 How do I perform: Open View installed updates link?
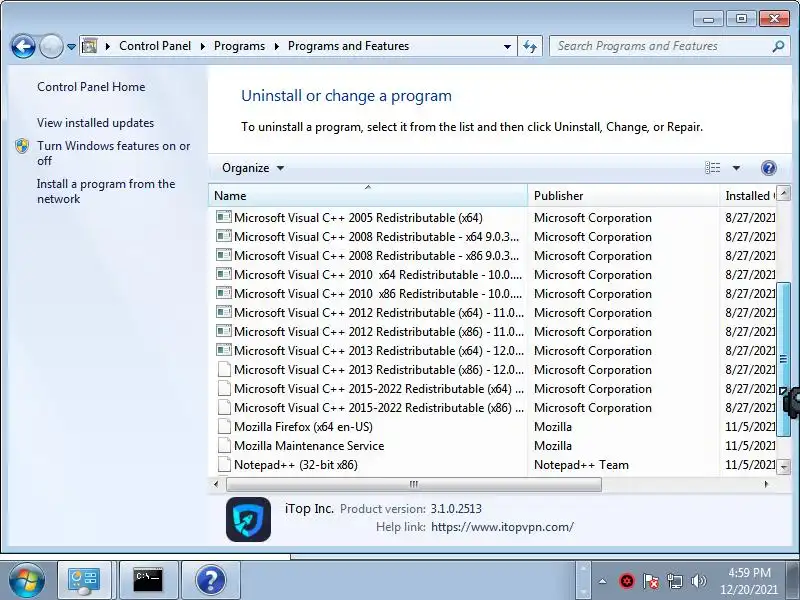tap(95, 123)
